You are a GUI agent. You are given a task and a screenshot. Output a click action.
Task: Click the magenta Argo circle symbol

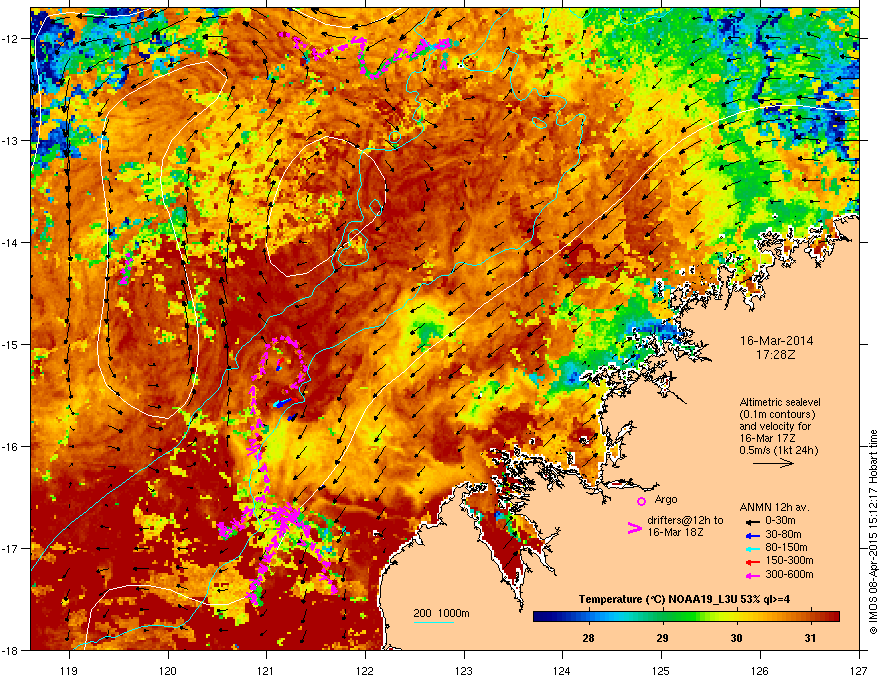pyautogui.click(x=641, y=501)
